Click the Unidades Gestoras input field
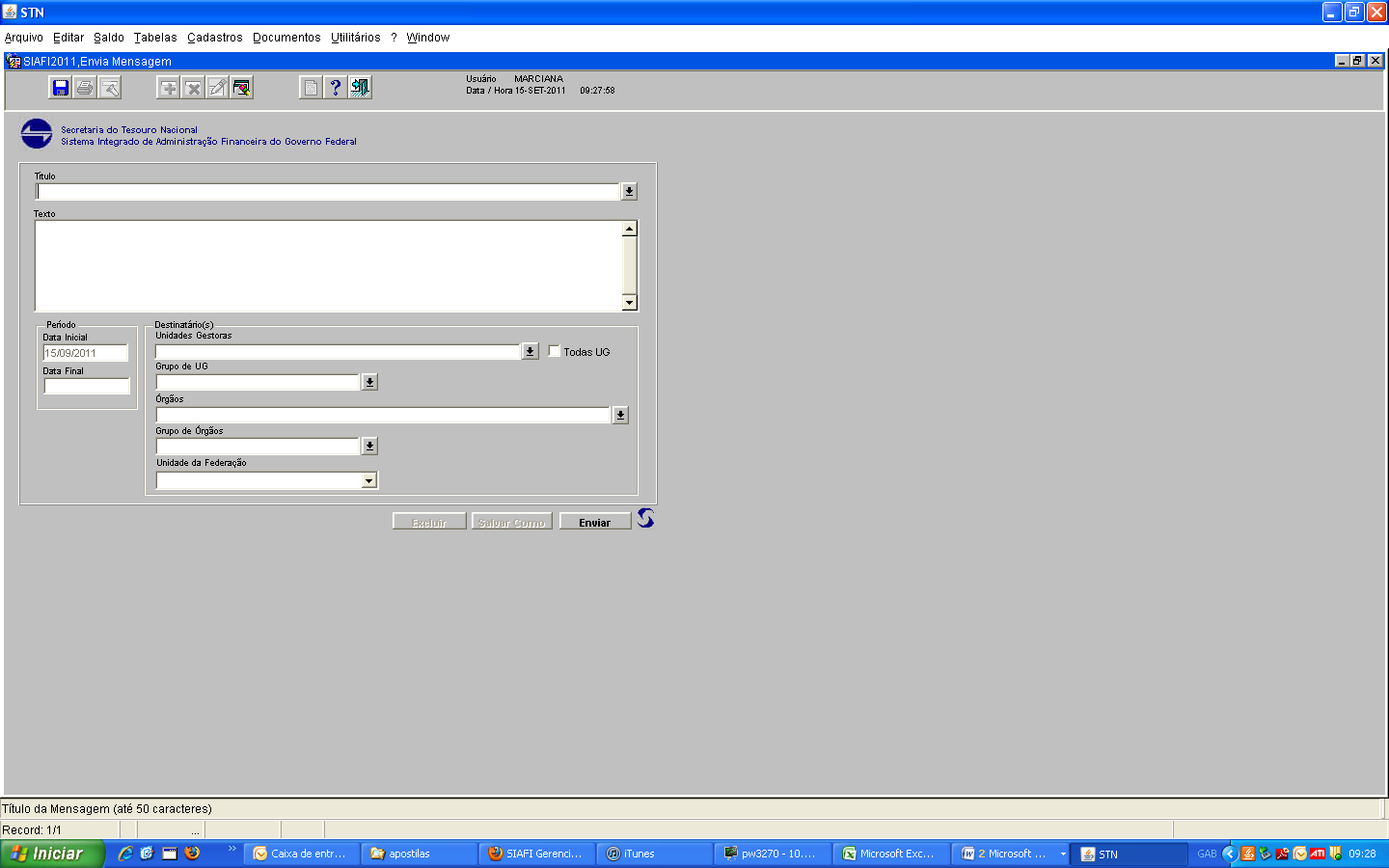 338,352
